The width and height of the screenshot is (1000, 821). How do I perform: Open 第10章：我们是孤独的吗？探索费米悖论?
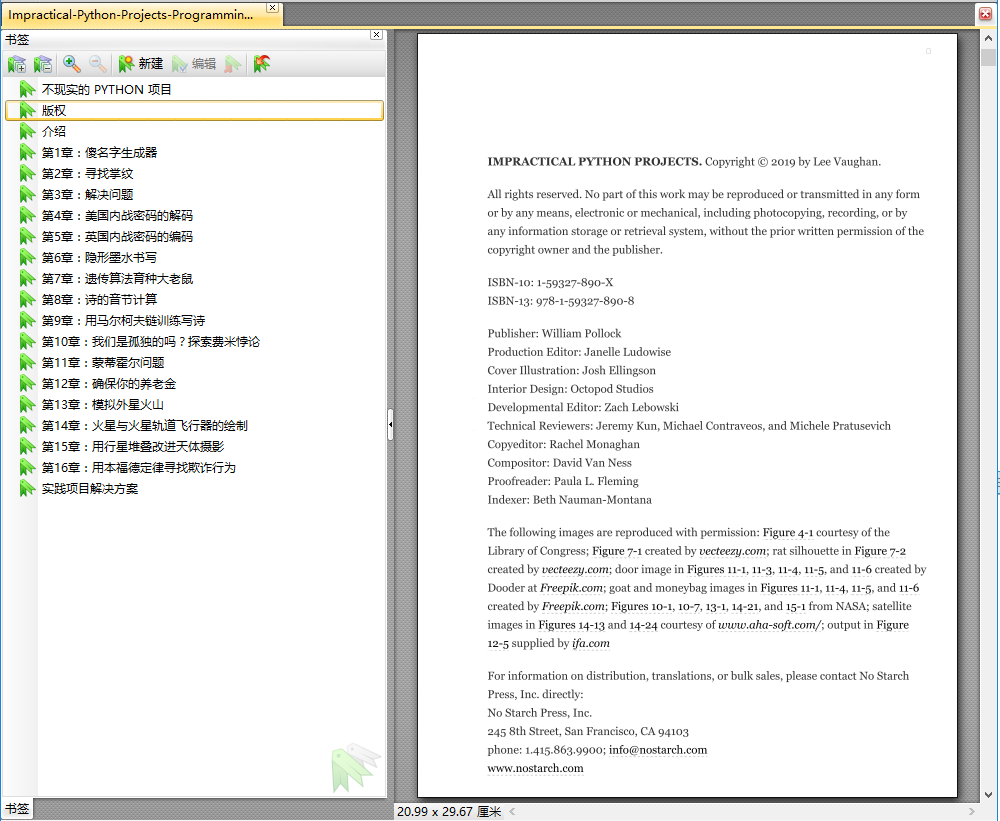coord(151,341)
